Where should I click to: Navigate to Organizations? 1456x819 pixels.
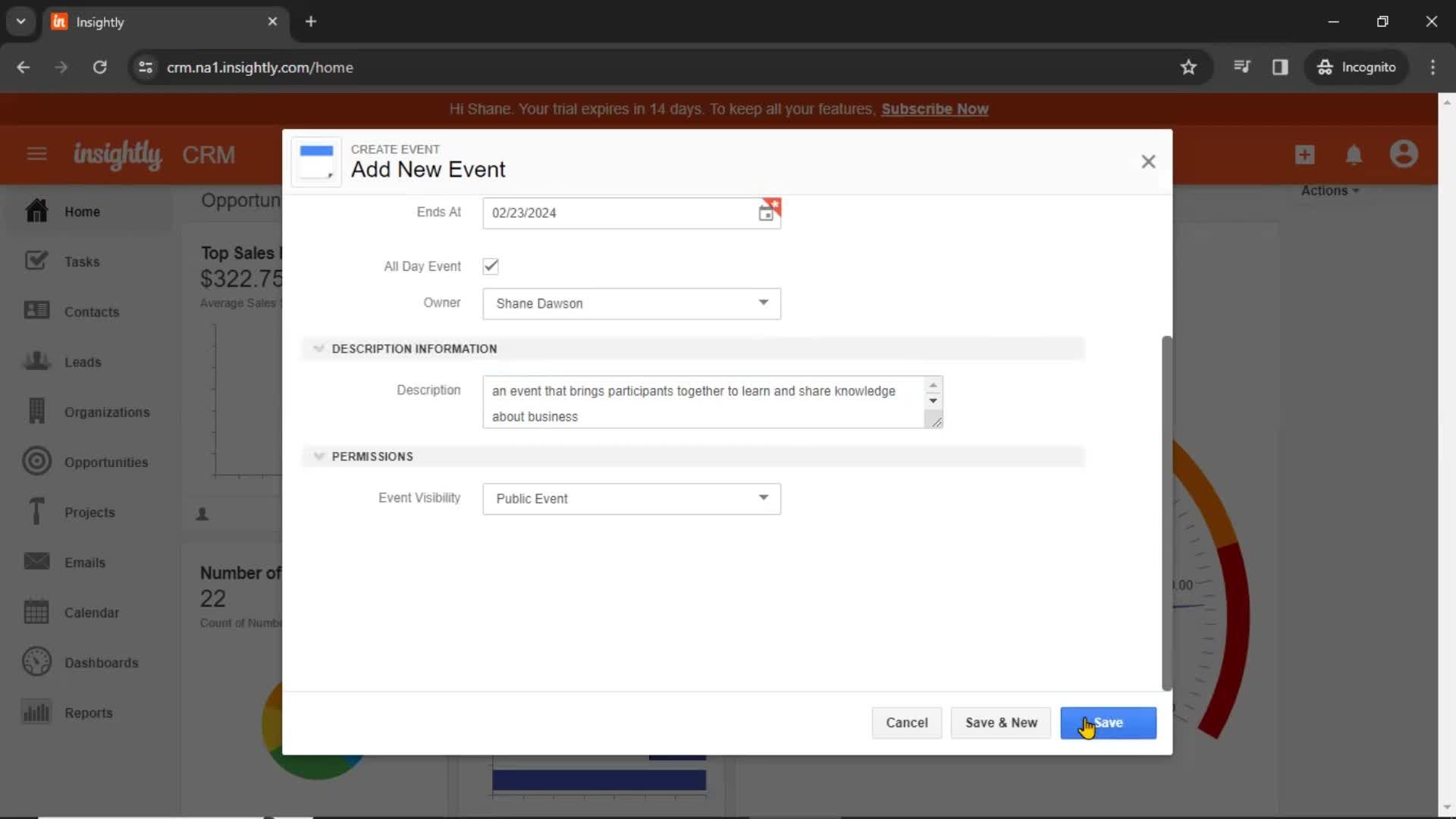point(107,412)
